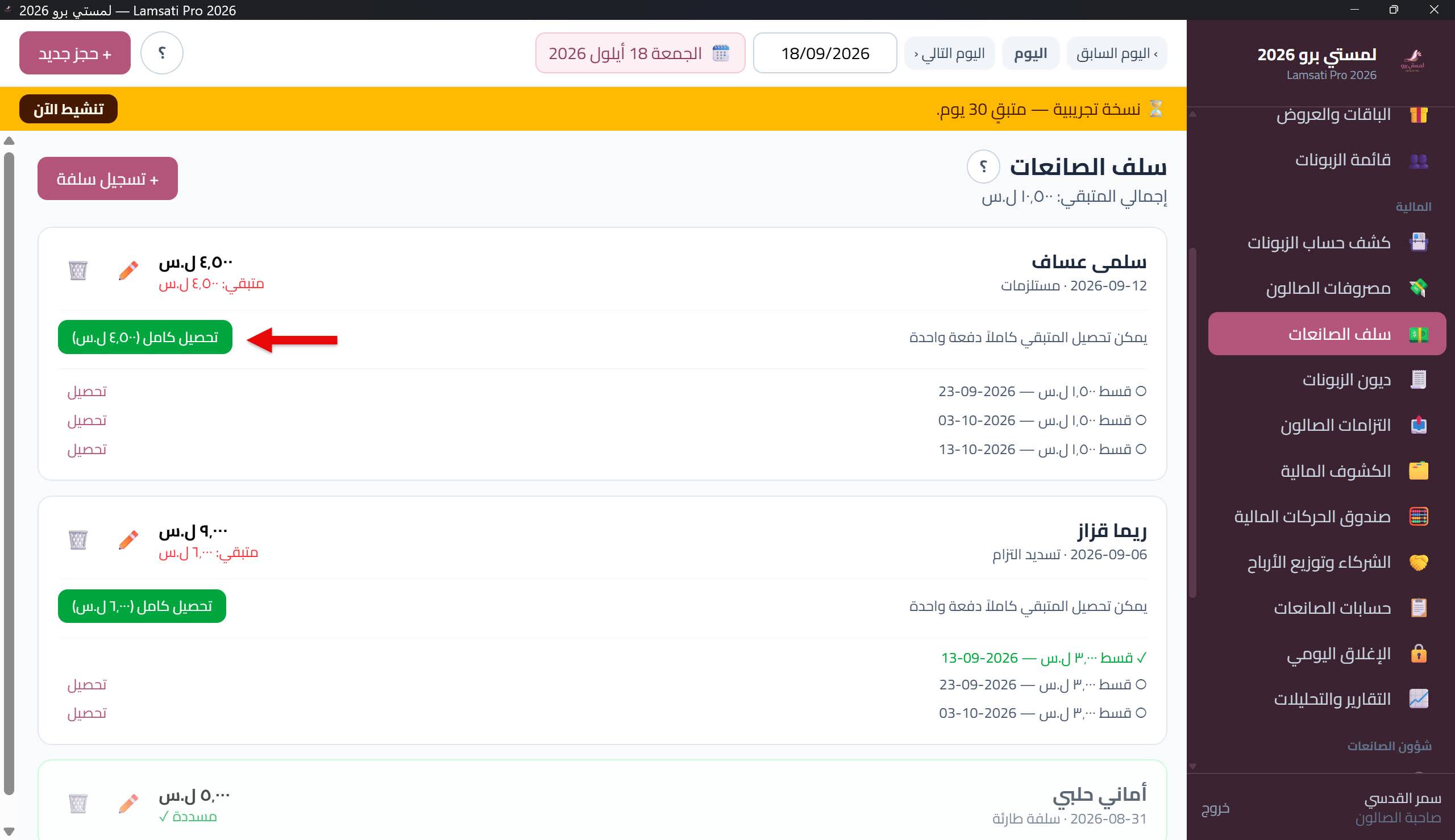Screen dimensions: 1455x840
Task: Click lock icon of الإغلاق اليومي
Action: 1418,654
